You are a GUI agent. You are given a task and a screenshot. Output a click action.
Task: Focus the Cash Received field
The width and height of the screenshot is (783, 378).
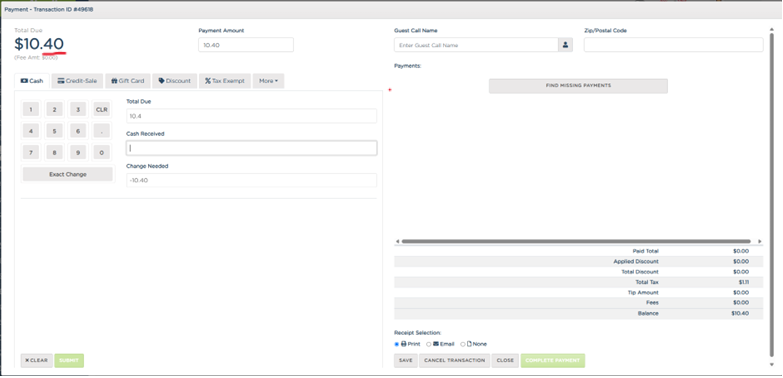pyautogui.click(x=251, y=148)
